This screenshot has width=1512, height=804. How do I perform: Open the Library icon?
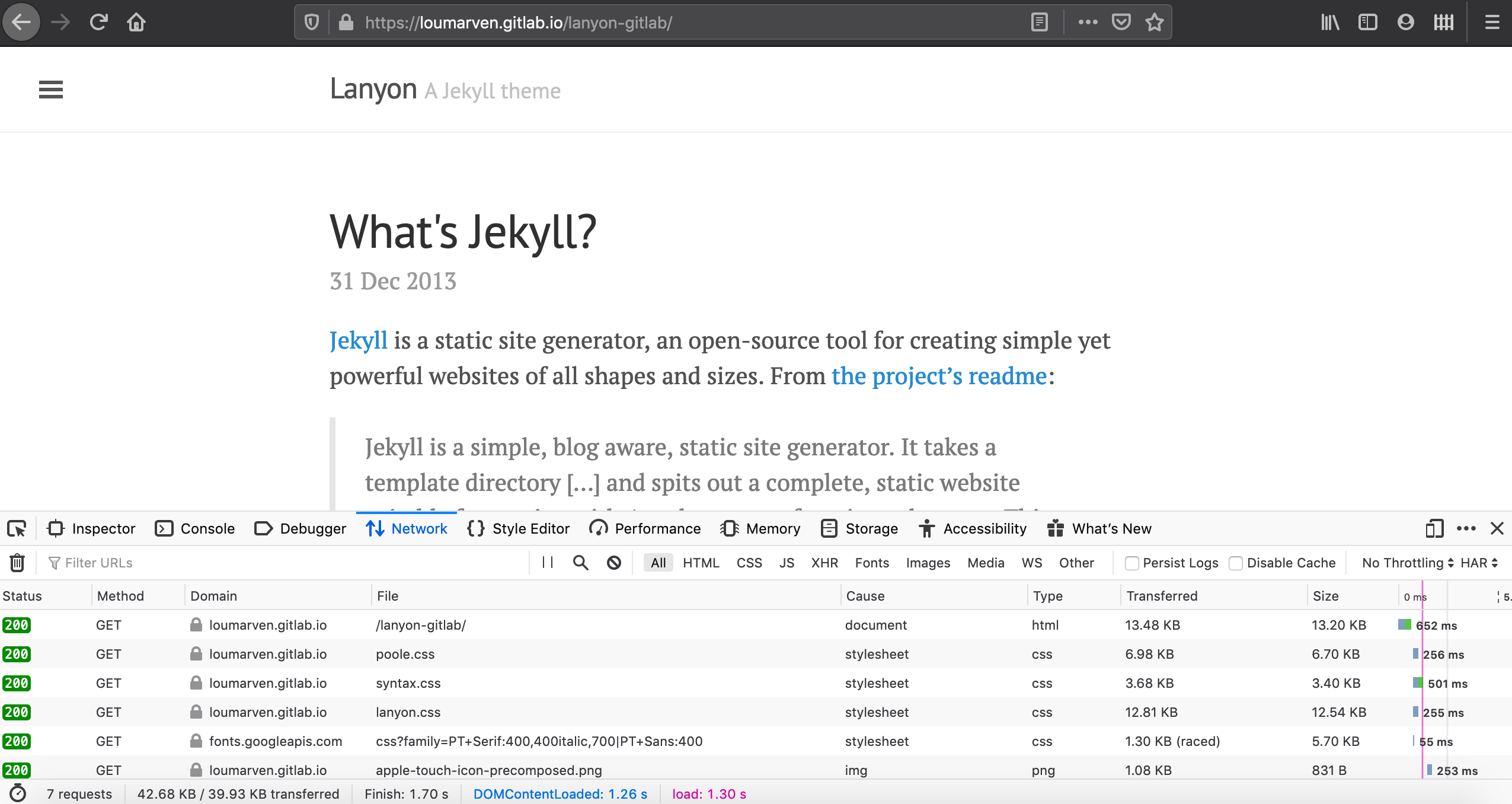(1330, 23)
